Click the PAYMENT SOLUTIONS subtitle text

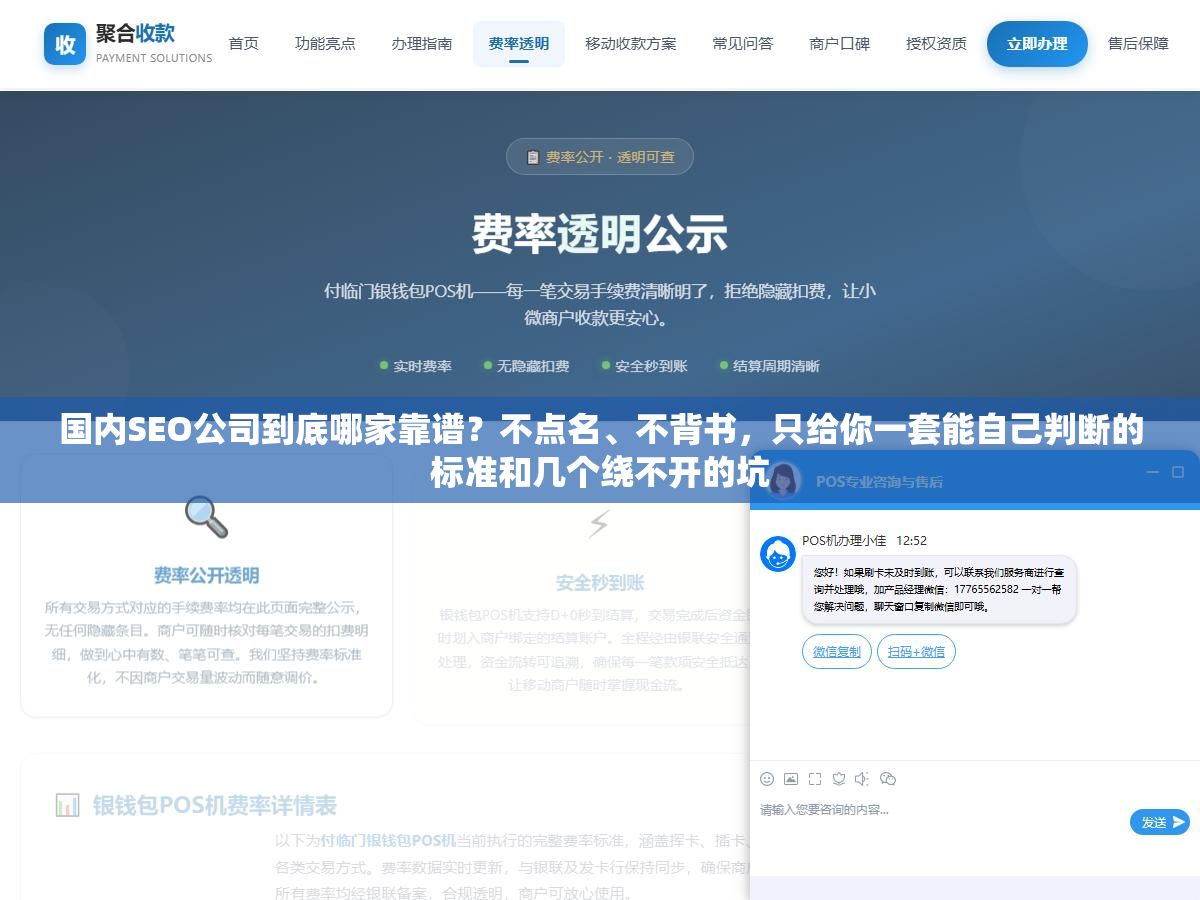[x=154, y=58]
